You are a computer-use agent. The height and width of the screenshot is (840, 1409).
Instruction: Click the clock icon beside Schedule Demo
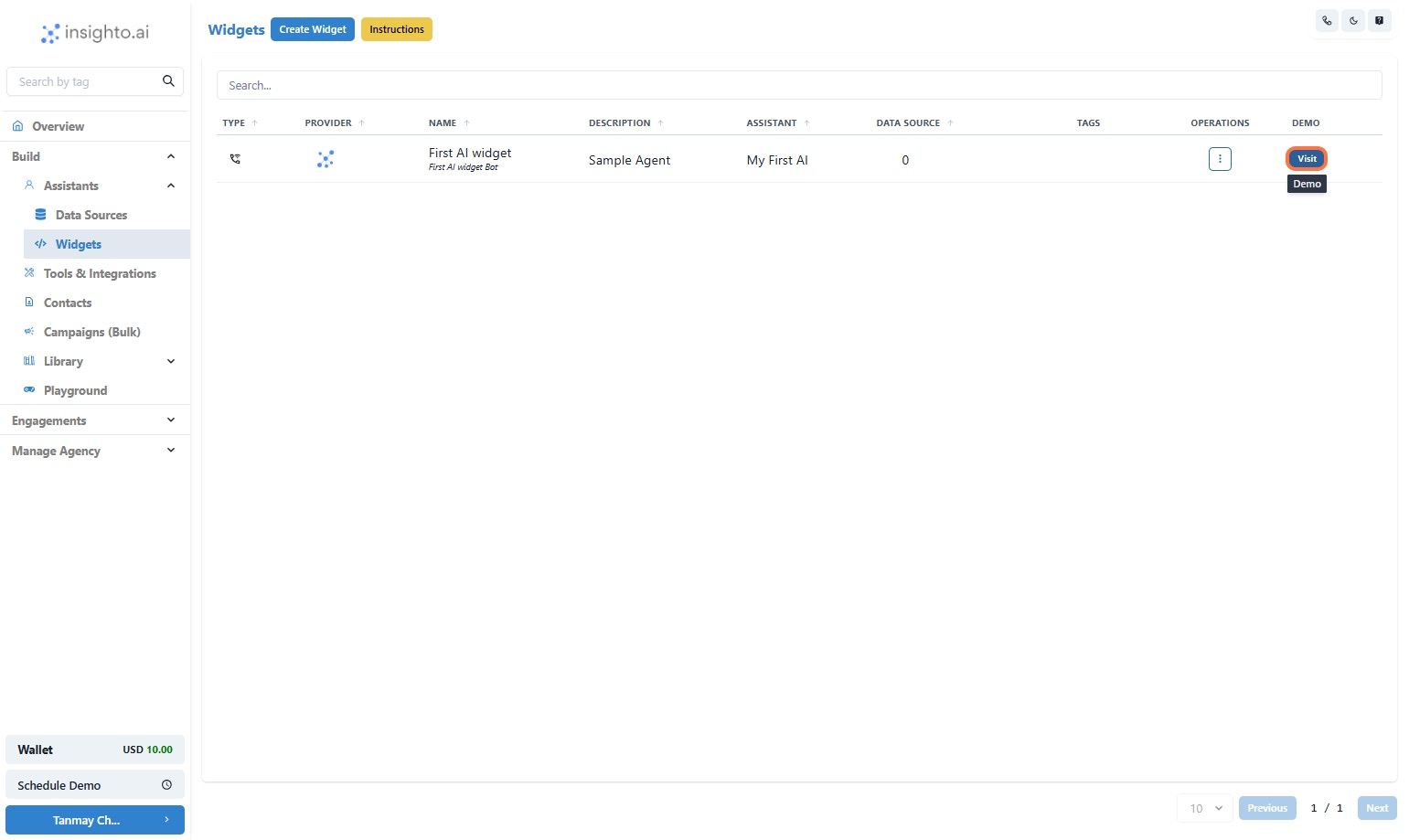coord(166,785)
